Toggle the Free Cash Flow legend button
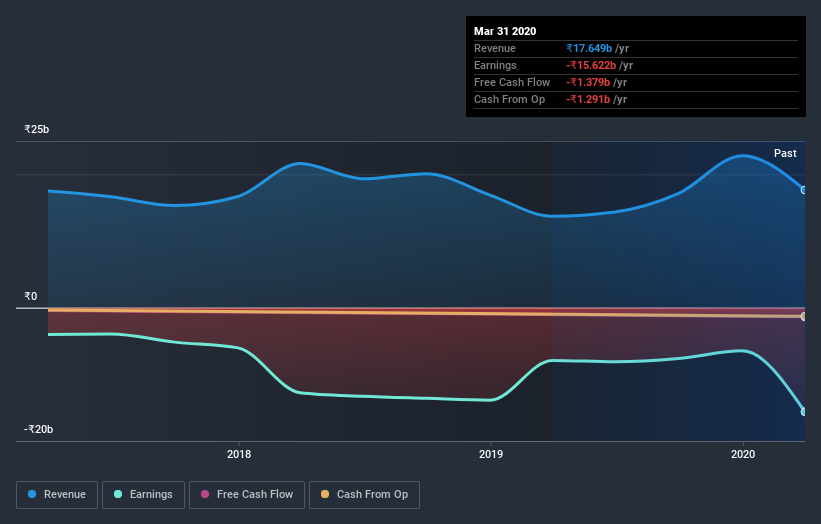The height and width of the screenshot is (524, 821). click(247, 495)
